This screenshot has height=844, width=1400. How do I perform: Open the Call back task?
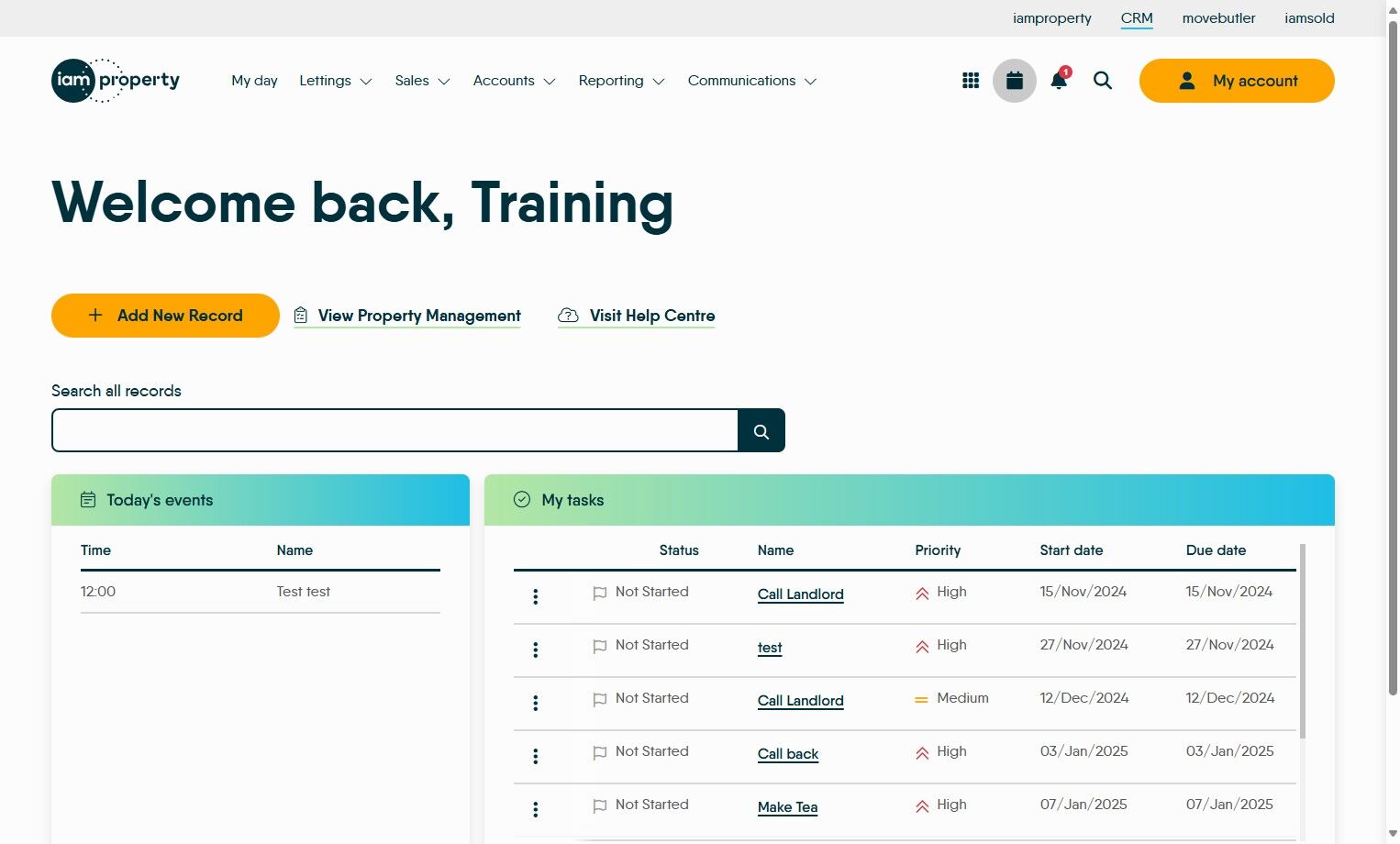[787, 753]
